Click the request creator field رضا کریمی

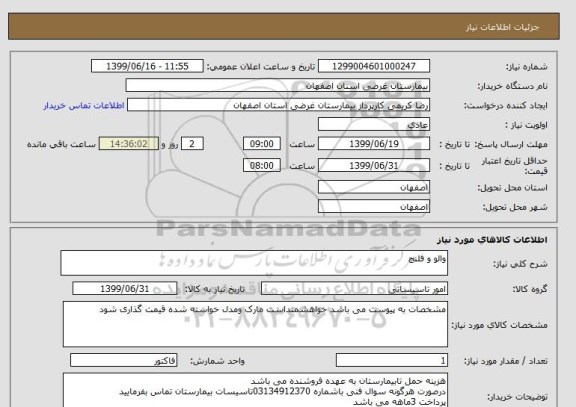(278, 105)
